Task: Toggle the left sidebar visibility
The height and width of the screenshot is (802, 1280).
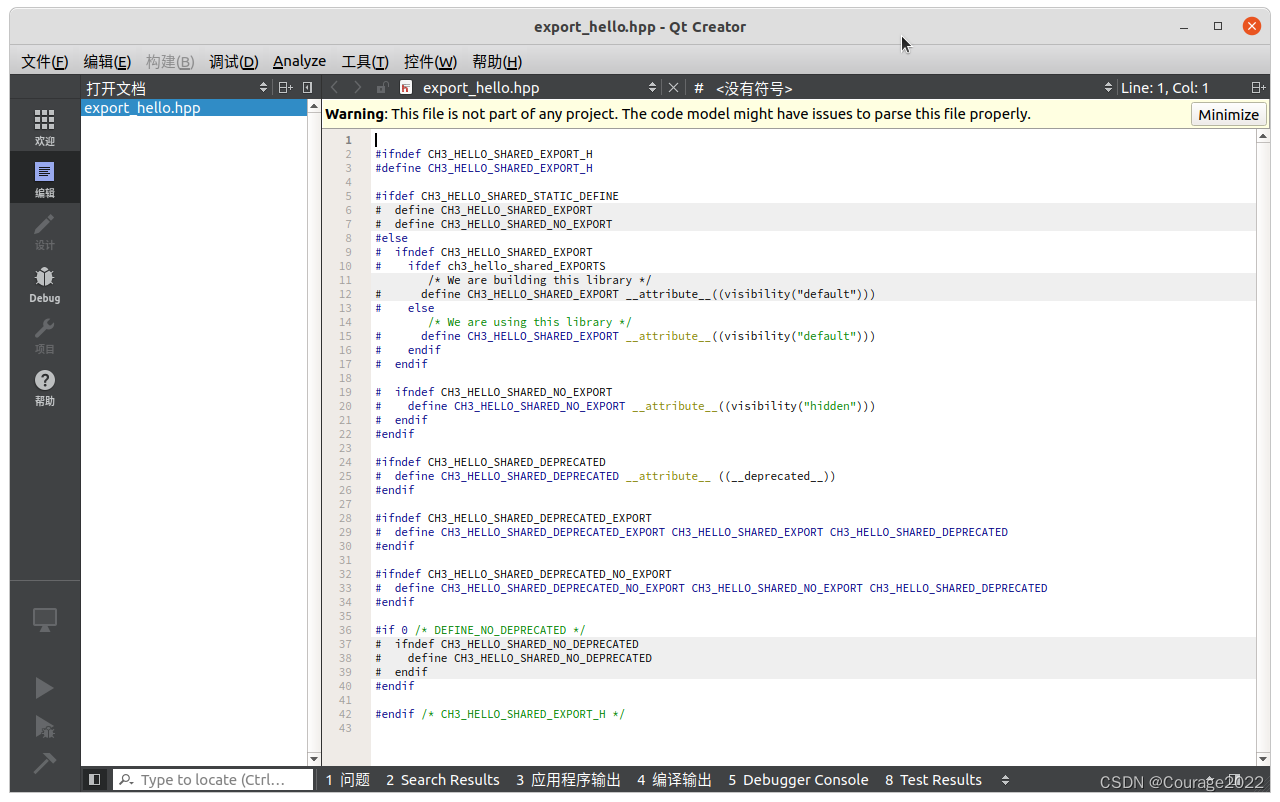Action: 95,780
